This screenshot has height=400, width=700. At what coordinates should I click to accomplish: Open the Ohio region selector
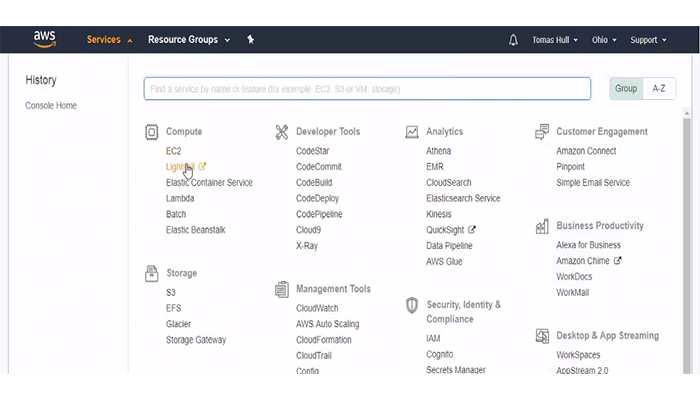tap(604, 40)
